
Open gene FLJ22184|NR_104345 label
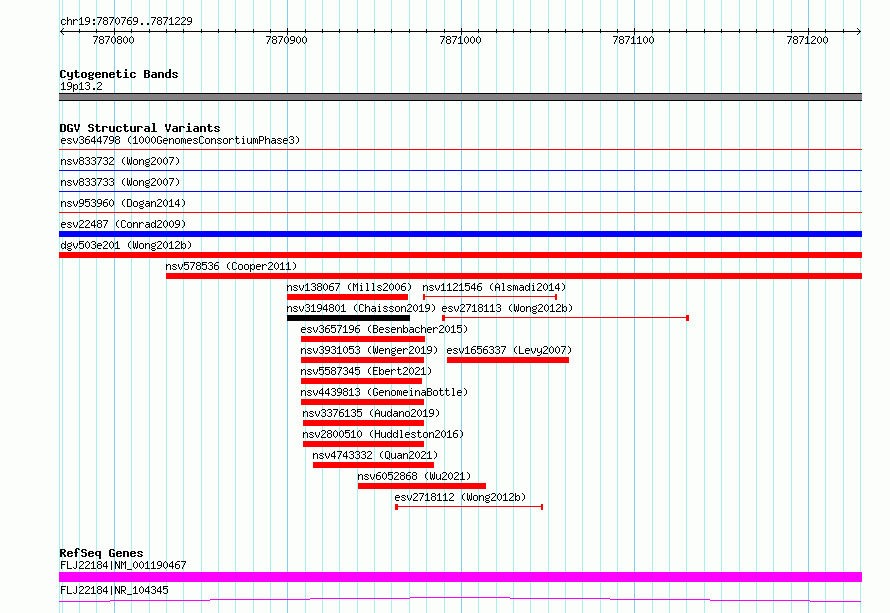[114, 590]
